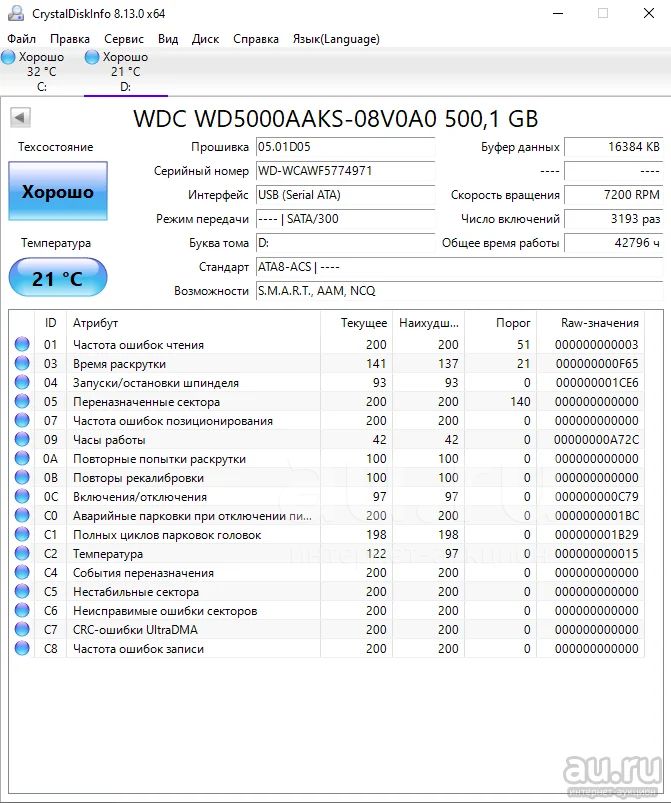This screenshot has width=671, height=803.
Task: Click the blue status orb of disk C:
Action: (8, 57)
